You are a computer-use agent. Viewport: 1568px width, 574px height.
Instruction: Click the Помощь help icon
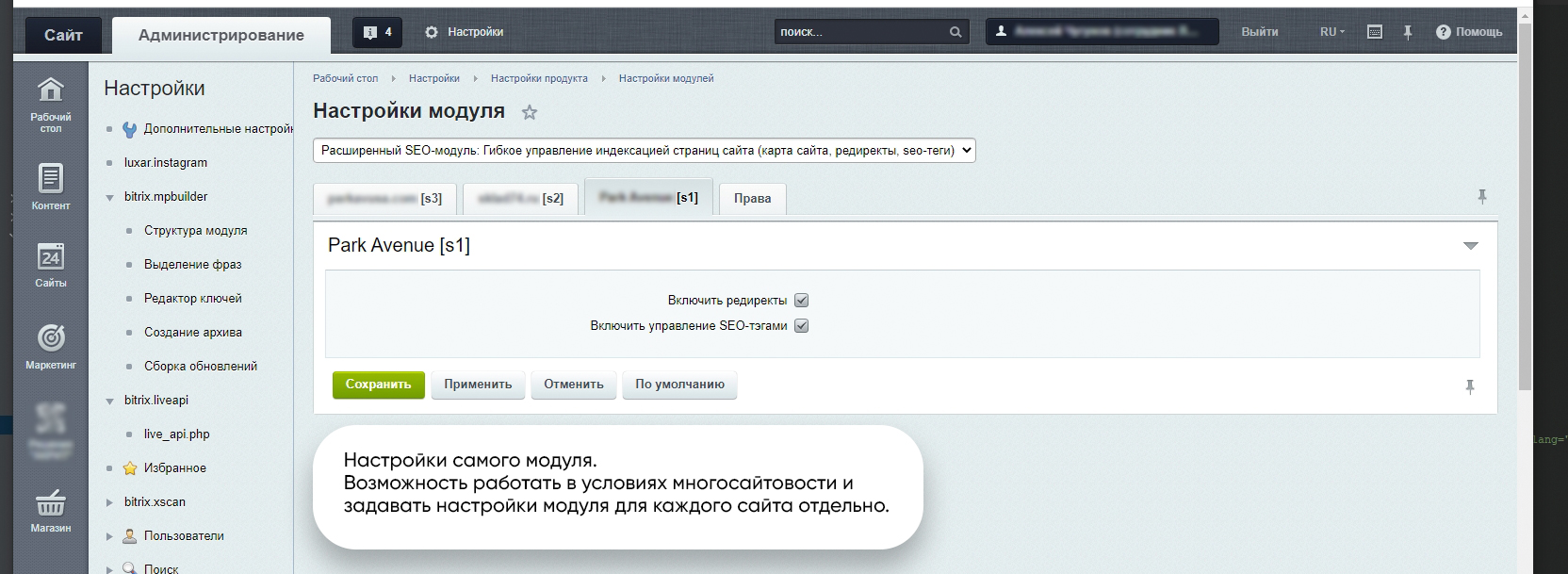pyautogui.click(x=1443, y=32)
